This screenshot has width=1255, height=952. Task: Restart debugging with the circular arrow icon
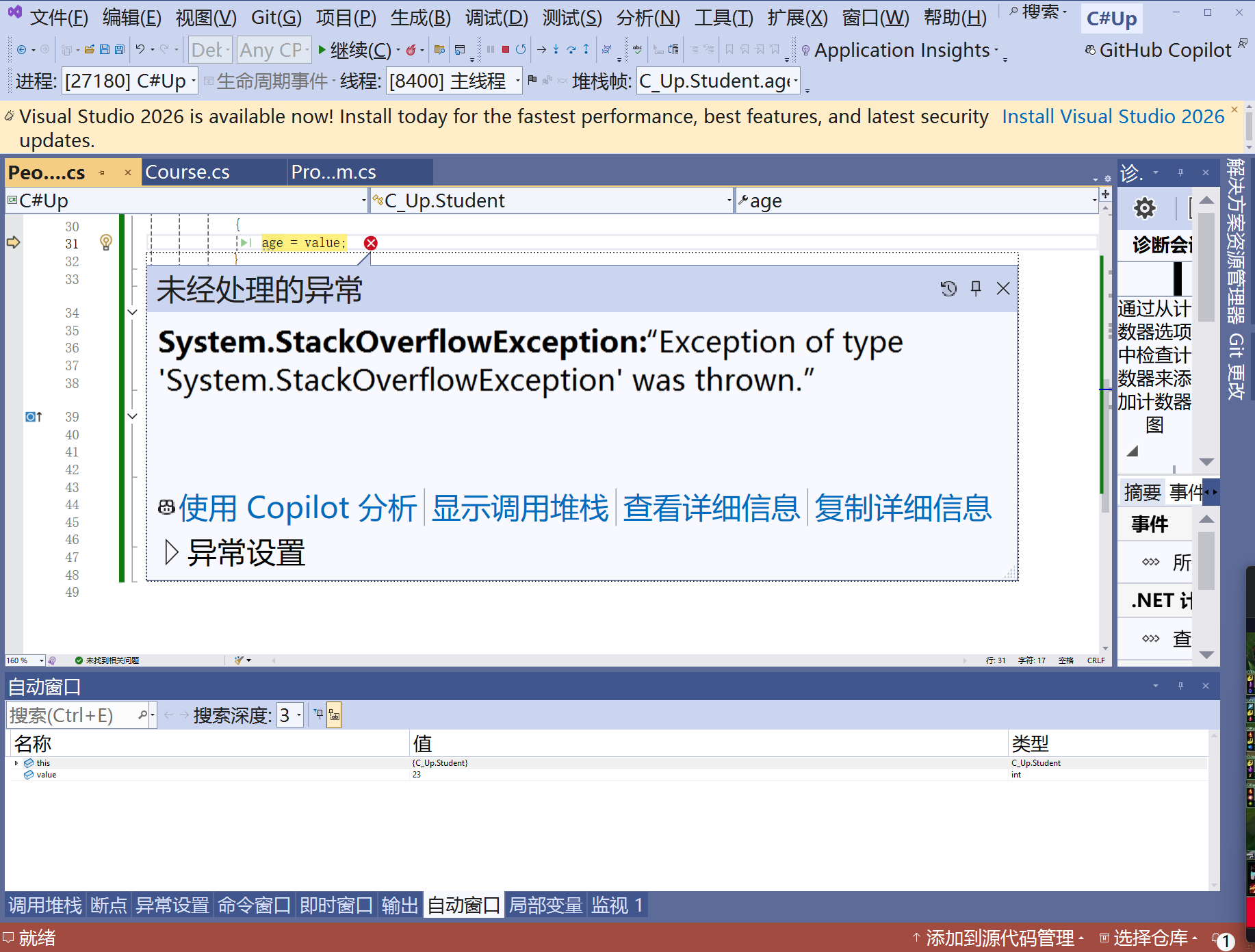[521, 49]
